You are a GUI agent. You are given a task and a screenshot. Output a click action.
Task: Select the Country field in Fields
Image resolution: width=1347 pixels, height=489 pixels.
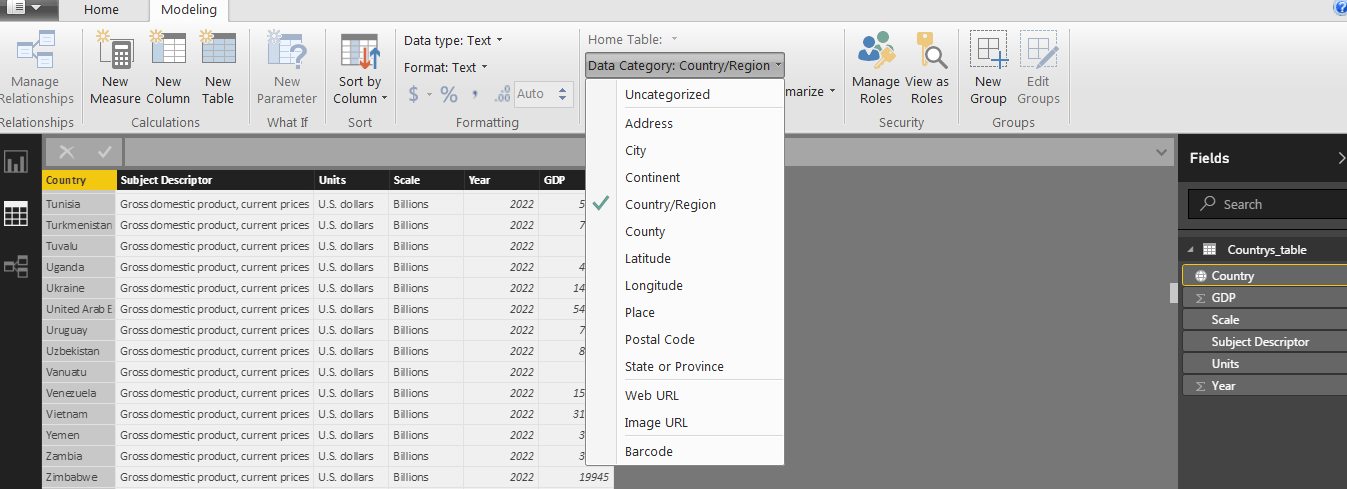point(1264,276)
